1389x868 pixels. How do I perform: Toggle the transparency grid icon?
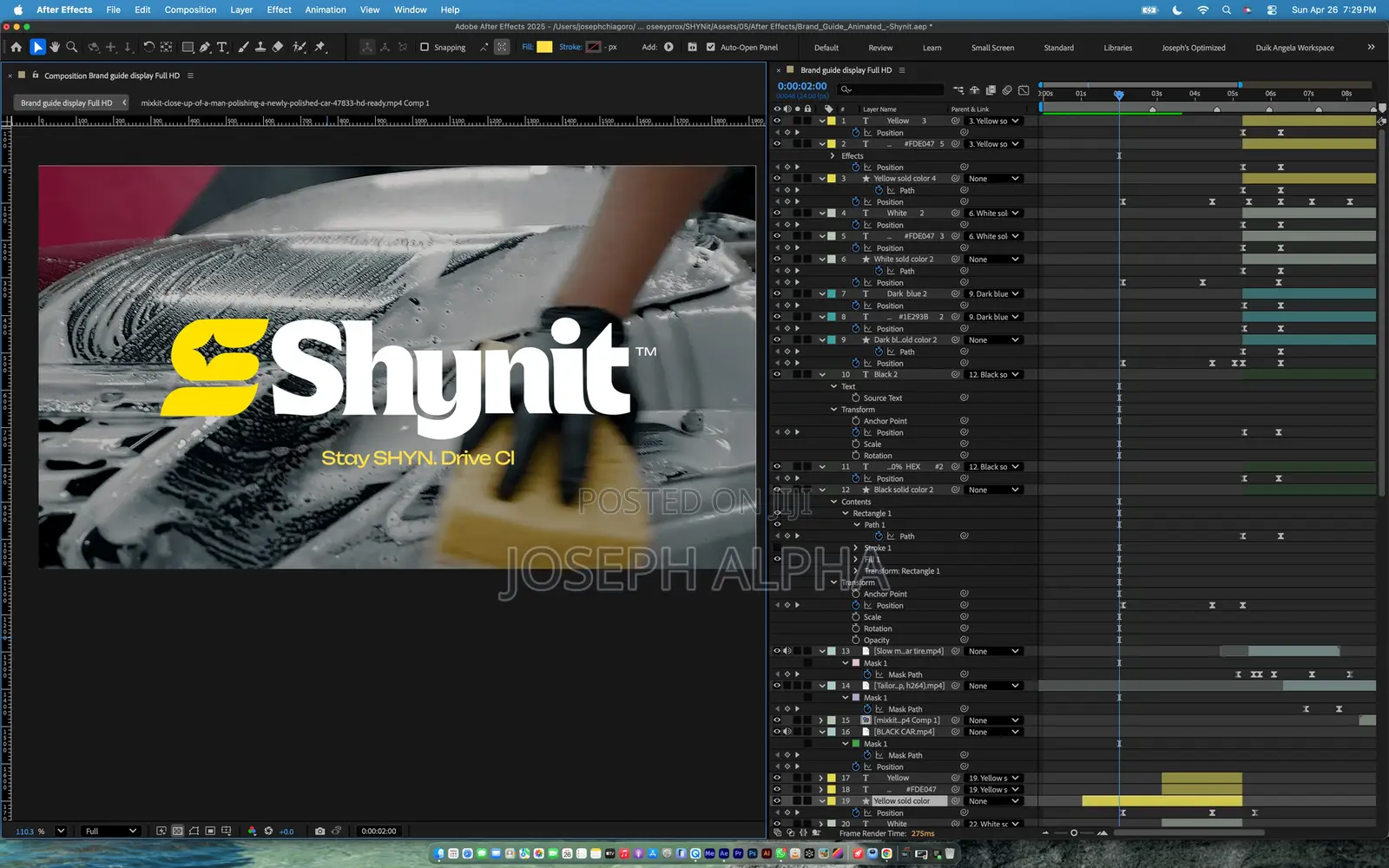[x=177, y=831]
